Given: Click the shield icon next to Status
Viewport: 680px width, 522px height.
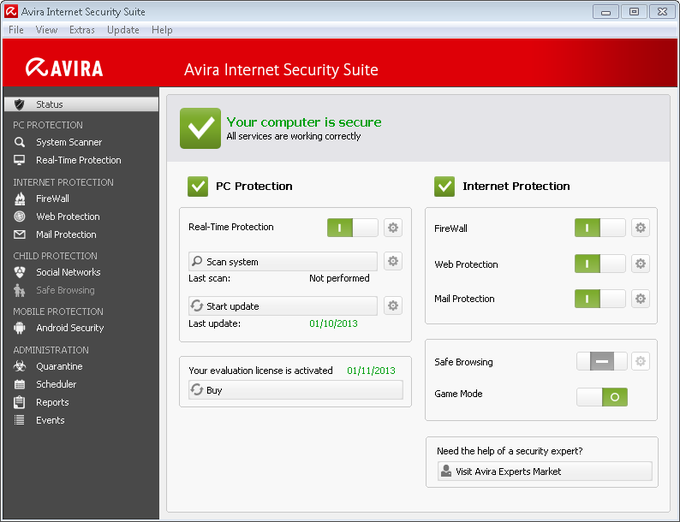Looking at the screenshot, I should click(19, 104).
